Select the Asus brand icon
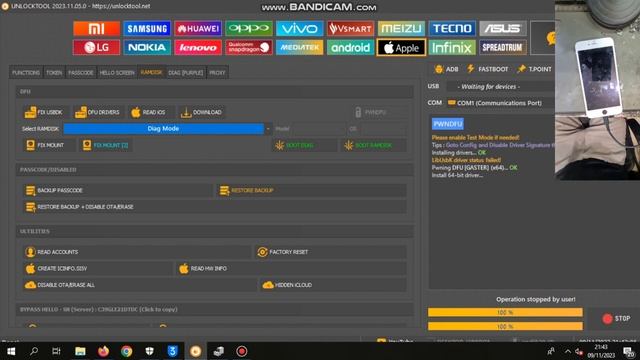640x360 pixels. click(503, 29)
